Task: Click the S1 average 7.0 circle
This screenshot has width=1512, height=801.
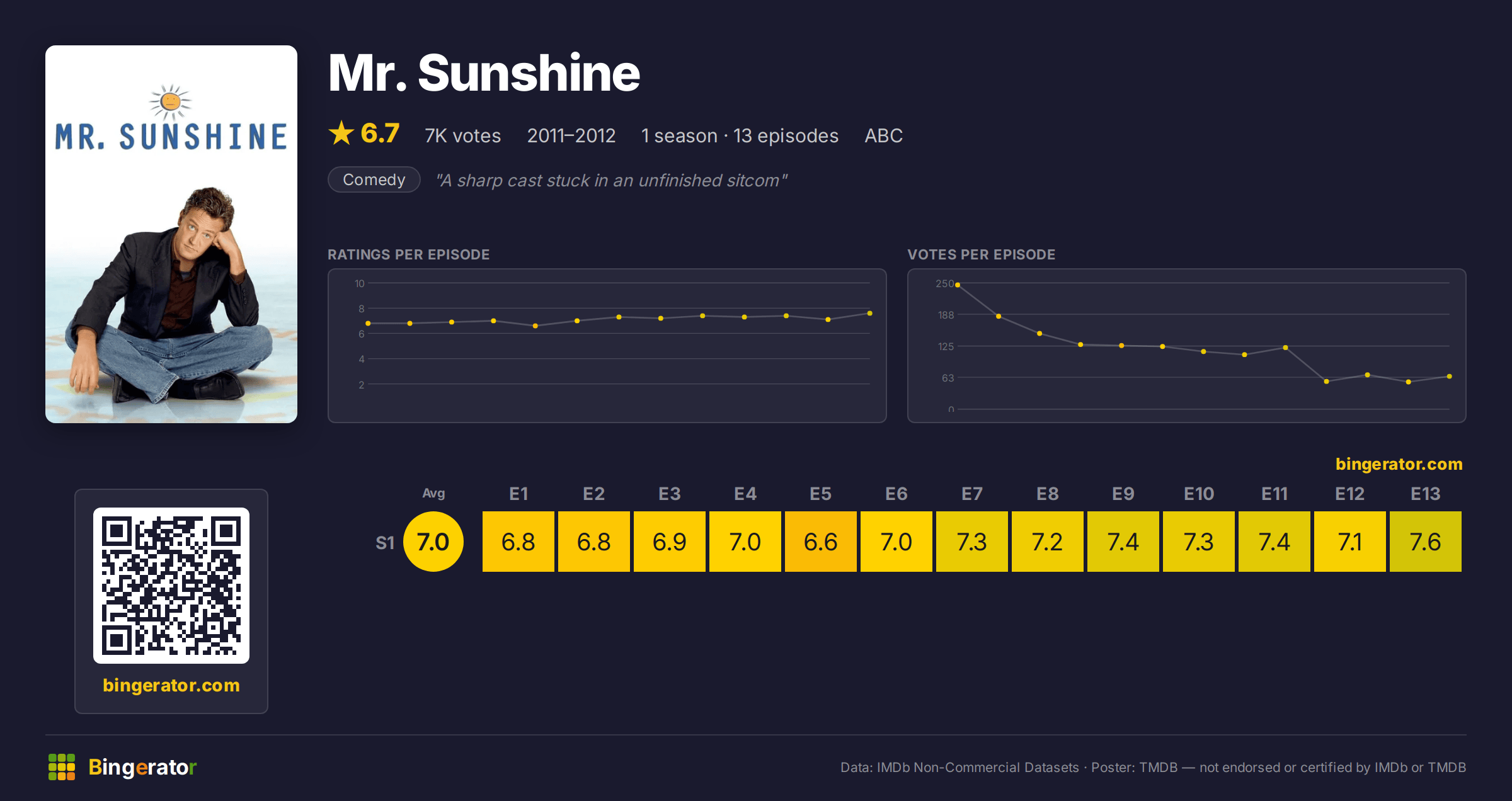Action: tap(433, 542)
